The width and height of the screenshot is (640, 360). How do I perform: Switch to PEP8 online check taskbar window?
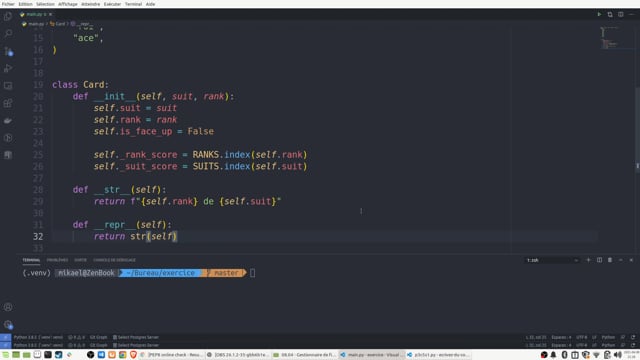[171, 355]
